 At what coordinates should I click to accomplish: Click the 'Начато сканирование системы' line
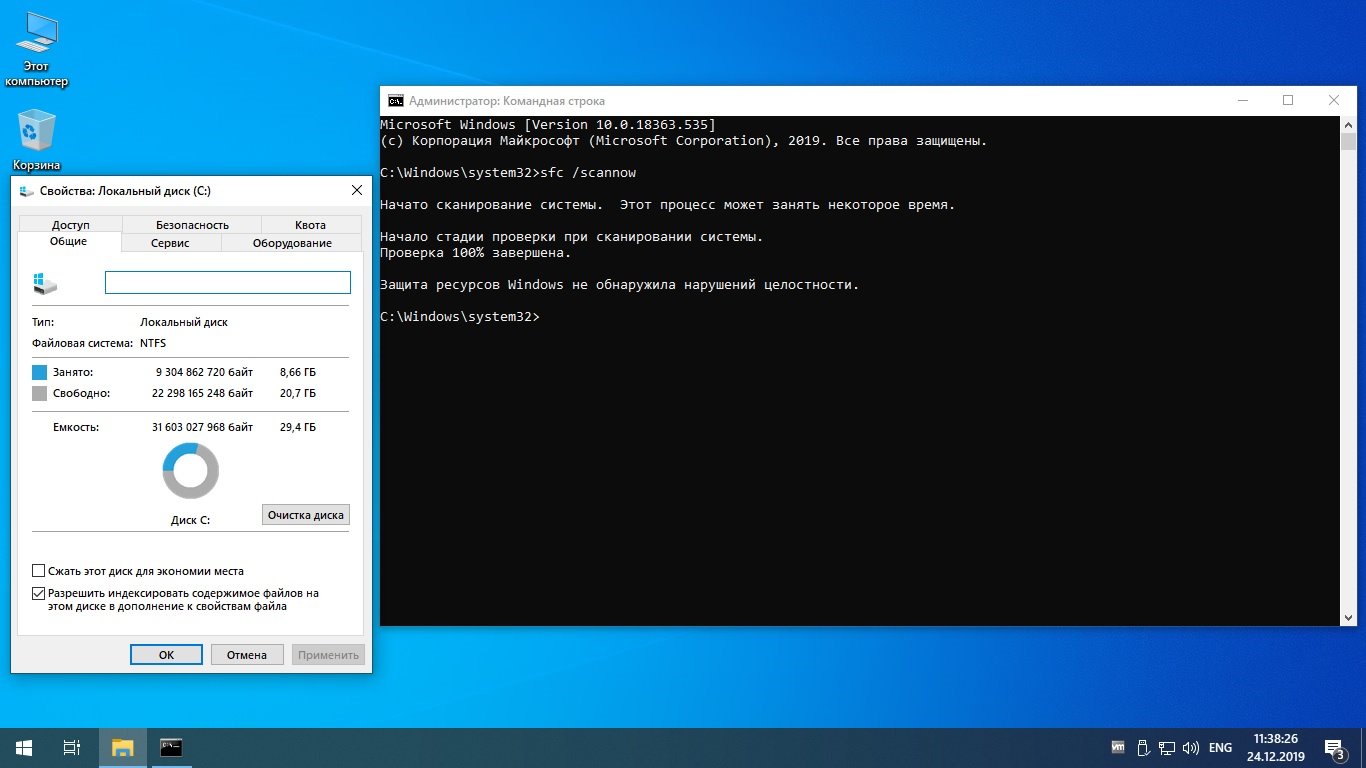[x=668, y=205]
